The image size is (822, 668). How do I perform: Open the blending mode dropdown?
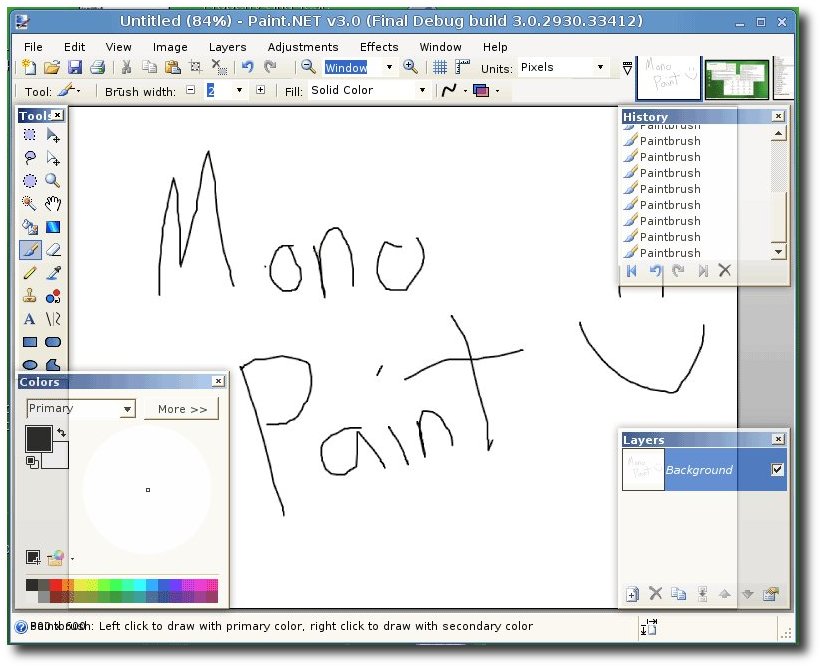point(486,91)
